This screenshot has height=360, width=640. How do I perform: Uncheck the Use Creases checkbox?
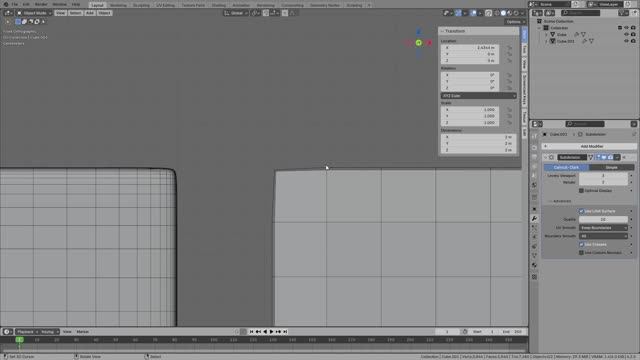click(x=581, y=244)
